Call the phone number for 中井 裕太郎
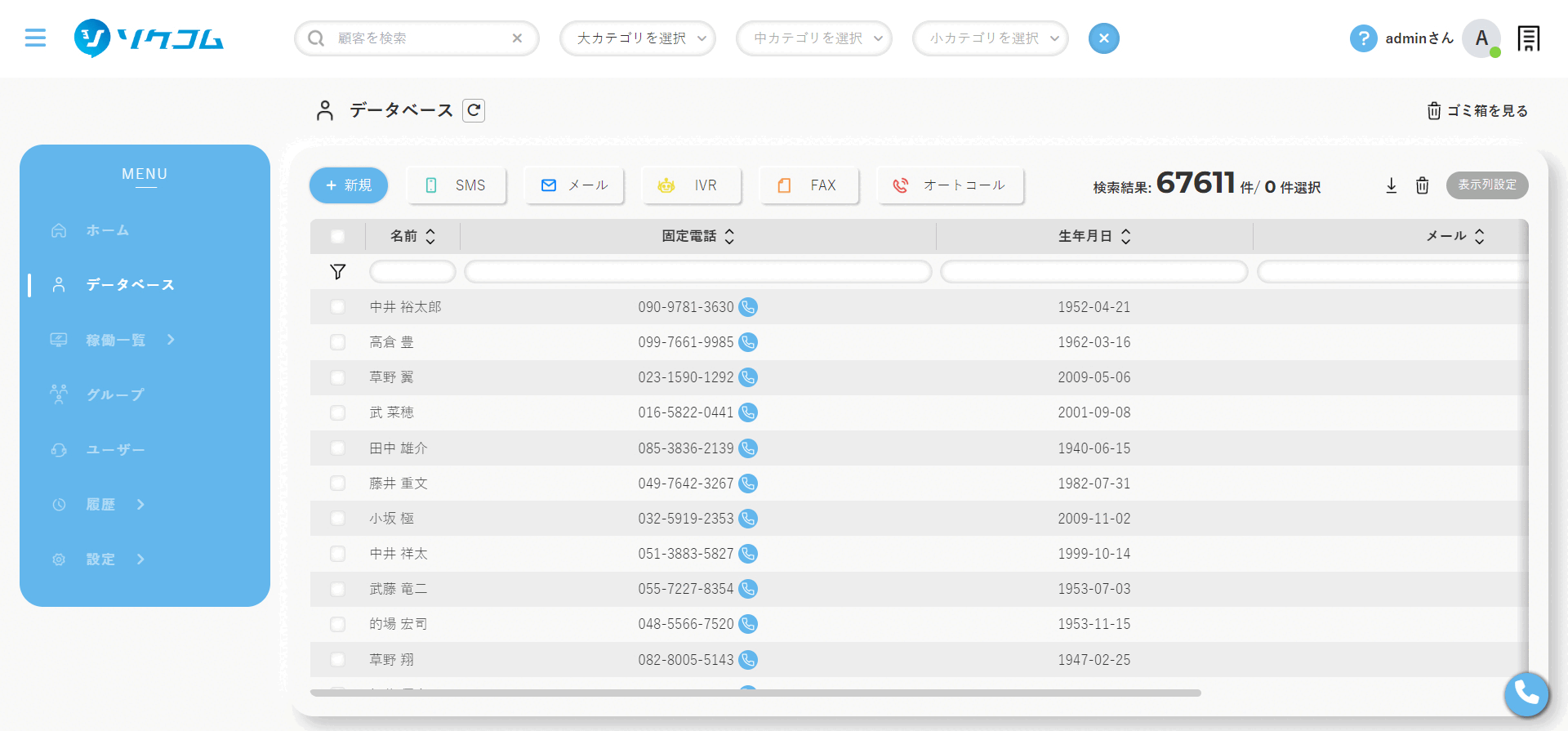 point(747,307)
